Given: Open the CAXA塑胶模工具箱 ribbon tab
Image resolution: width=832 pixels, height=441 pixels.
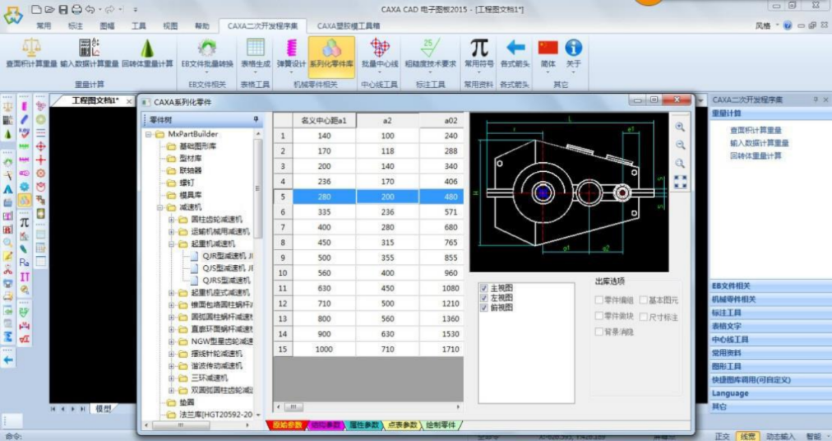Looking at the screenshot, I should [x=348, y=25].
